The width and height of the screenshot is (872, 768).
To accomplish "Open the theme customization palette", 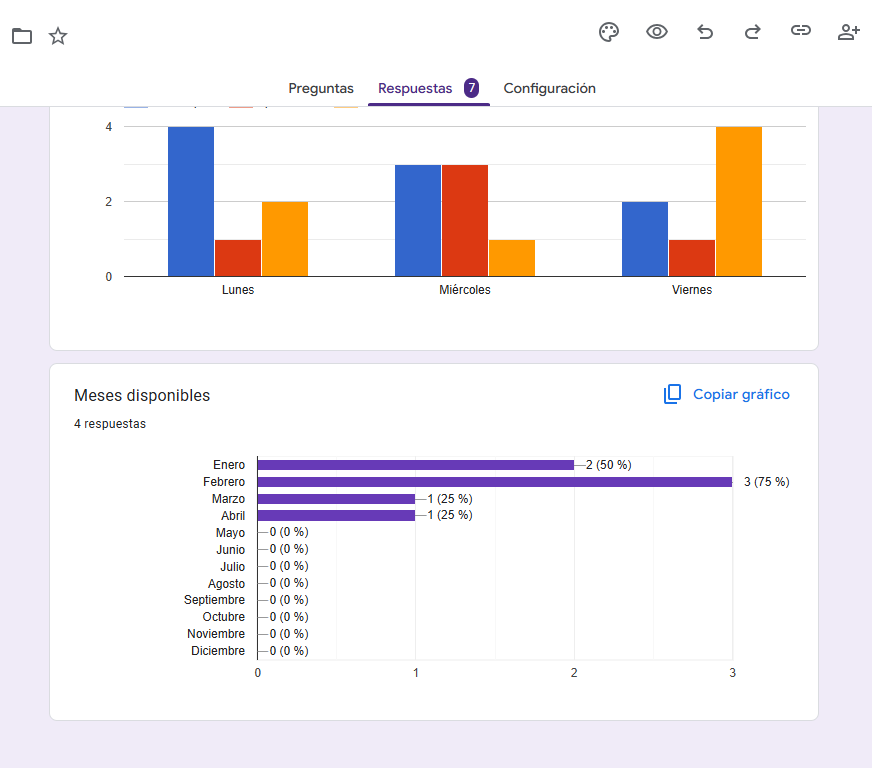I will coord(609,32).
